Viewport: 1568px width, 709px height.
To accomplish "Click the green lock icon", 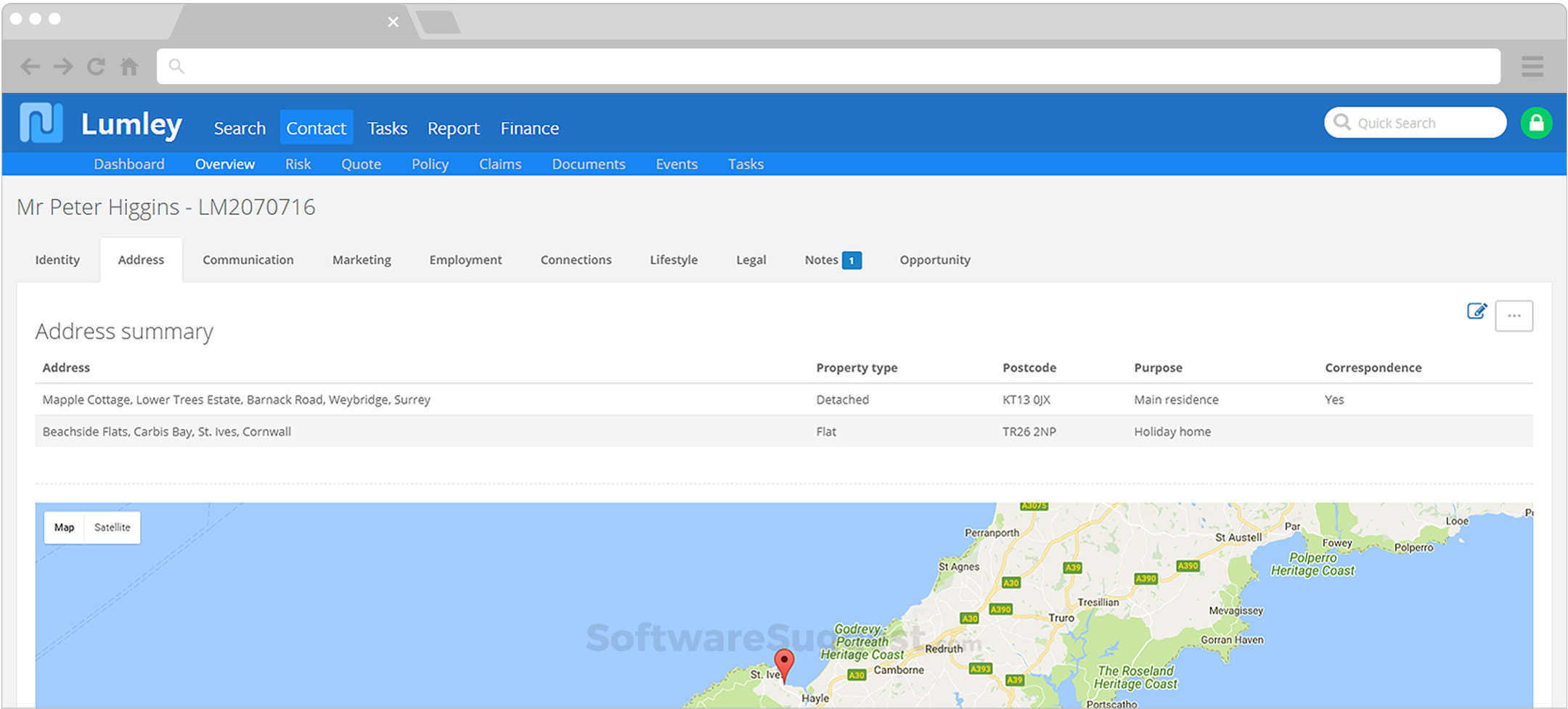I will tap(1537, 122).
